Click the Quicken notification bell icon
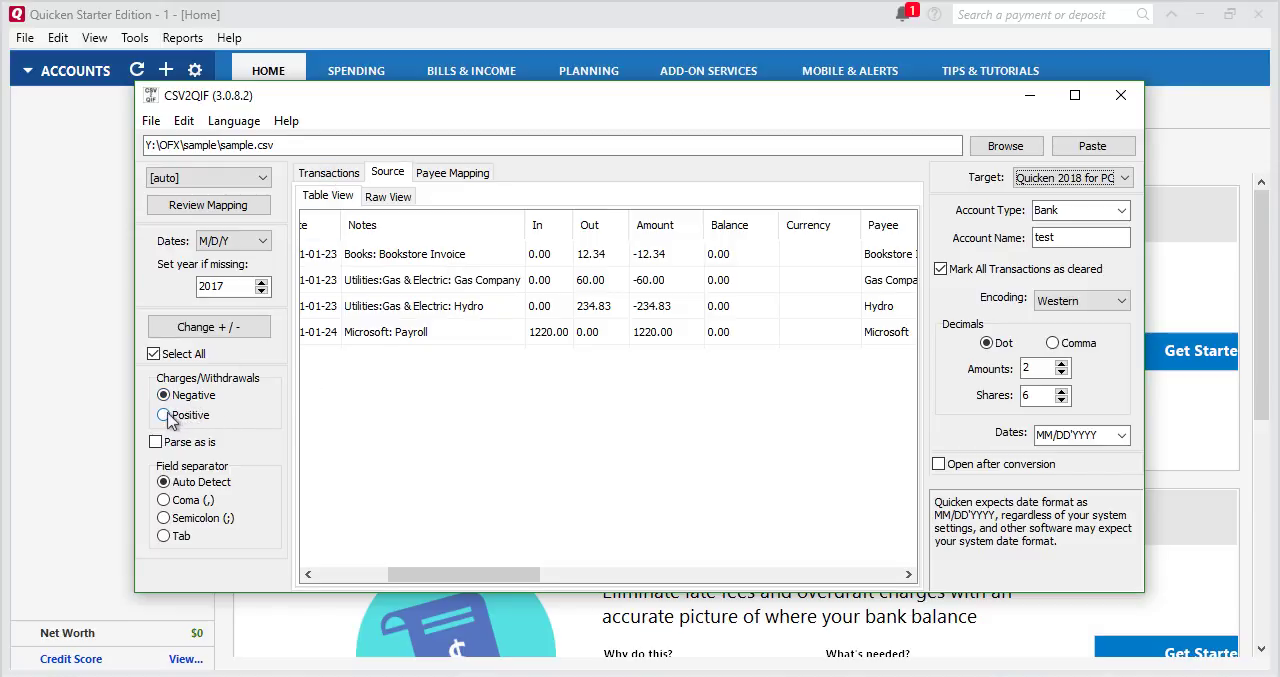 point(902,14)
